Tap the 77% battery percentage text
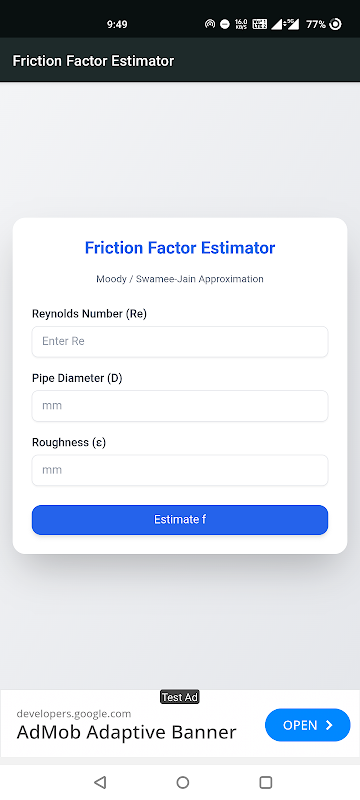The height and width of the screenshot is (800, 360). click(316, 24)
